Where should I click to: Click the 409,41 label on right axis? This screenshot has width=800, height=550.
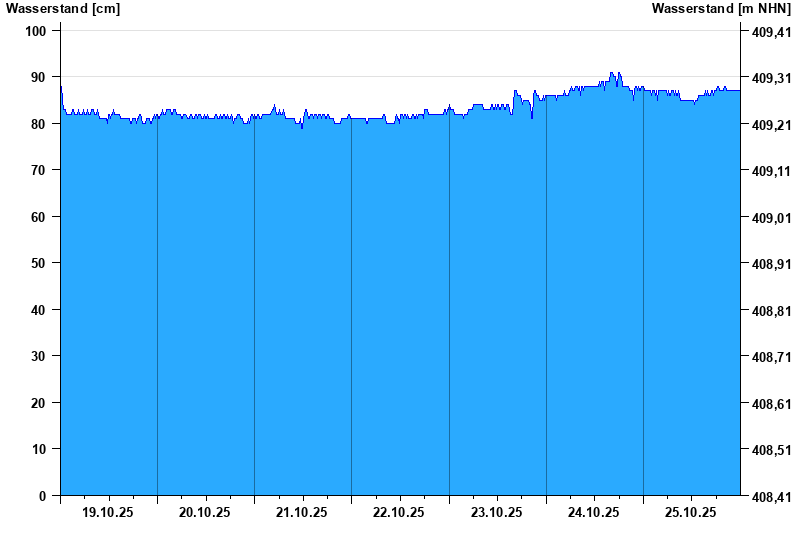[771, 33]
